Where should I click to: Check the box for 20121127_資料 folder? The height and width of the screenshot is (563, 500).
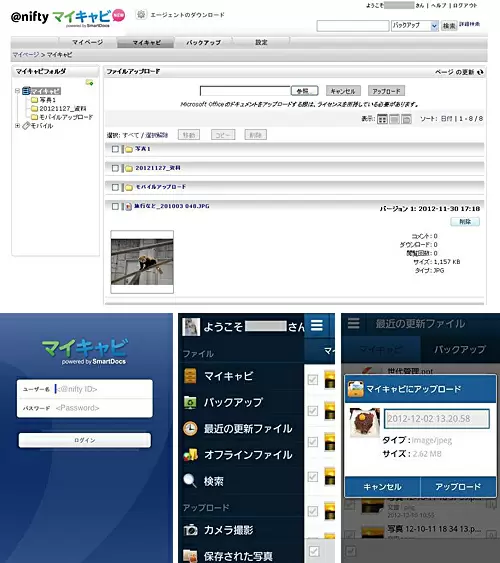coord(115,168)
